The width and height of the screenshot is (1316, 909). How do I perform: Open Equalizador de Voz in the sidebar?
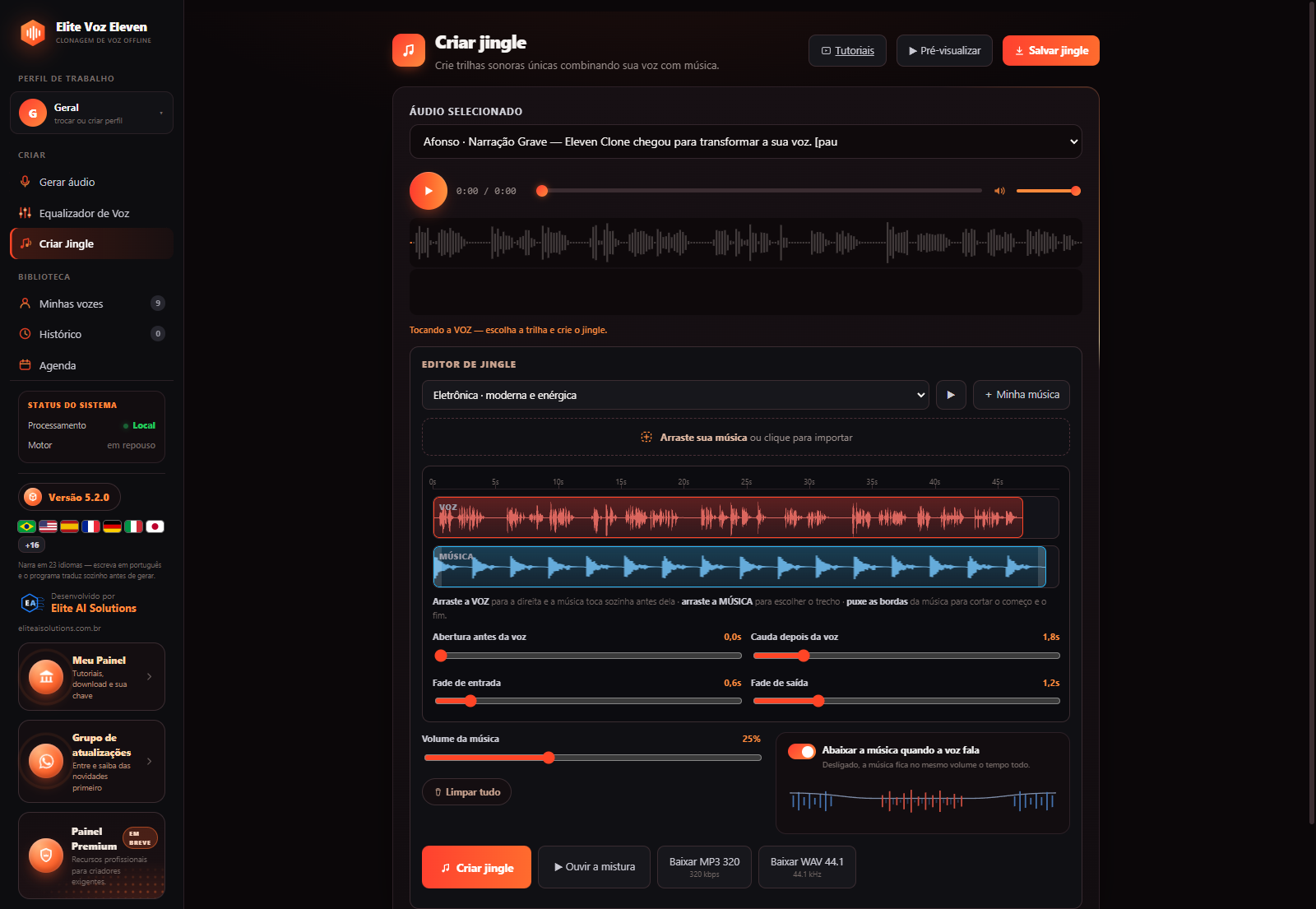91,213
